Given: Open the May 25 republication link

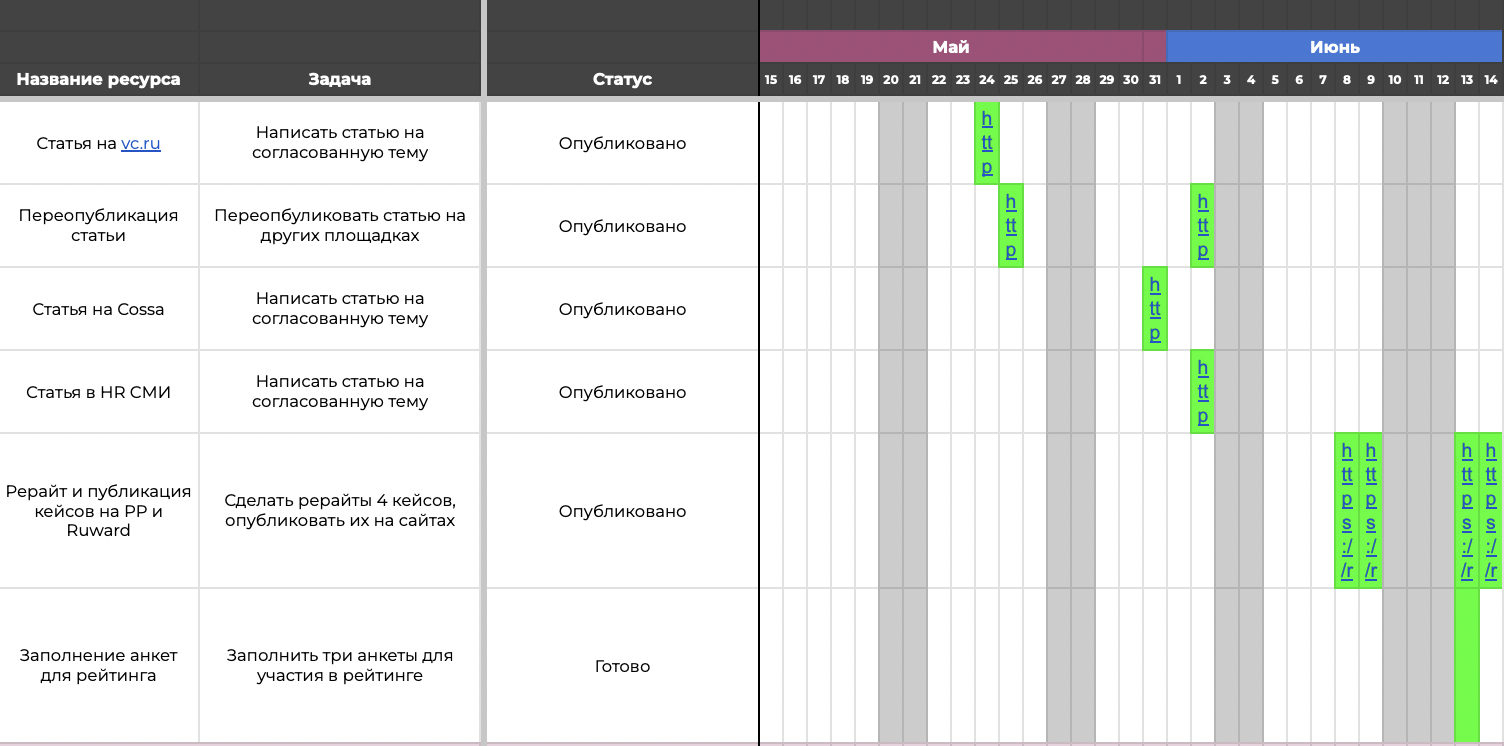Looking at the screenshot, I should click(x=1011, y=226).
